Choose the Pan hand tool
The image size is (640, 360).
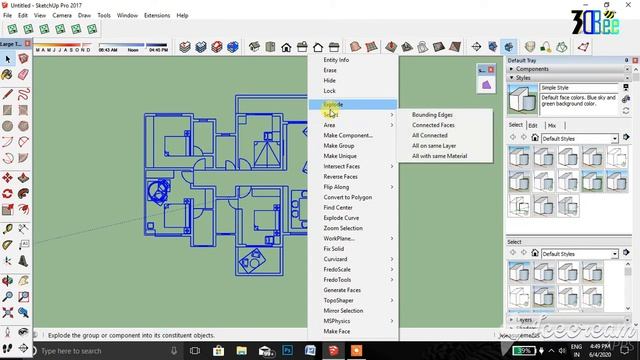tap(23, 280)
